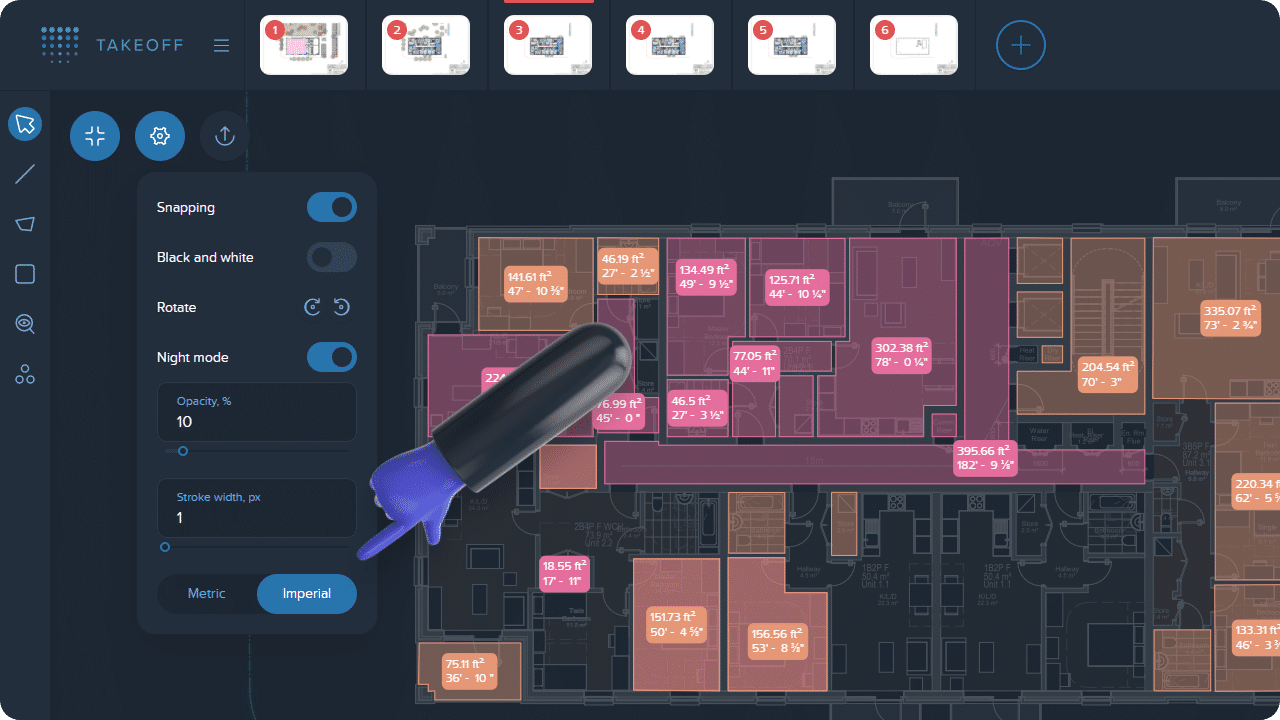The width and height of the screenshot is (1280, 720).
Task: Open the groups circles icon in sidebar
Action: point(25,375)
